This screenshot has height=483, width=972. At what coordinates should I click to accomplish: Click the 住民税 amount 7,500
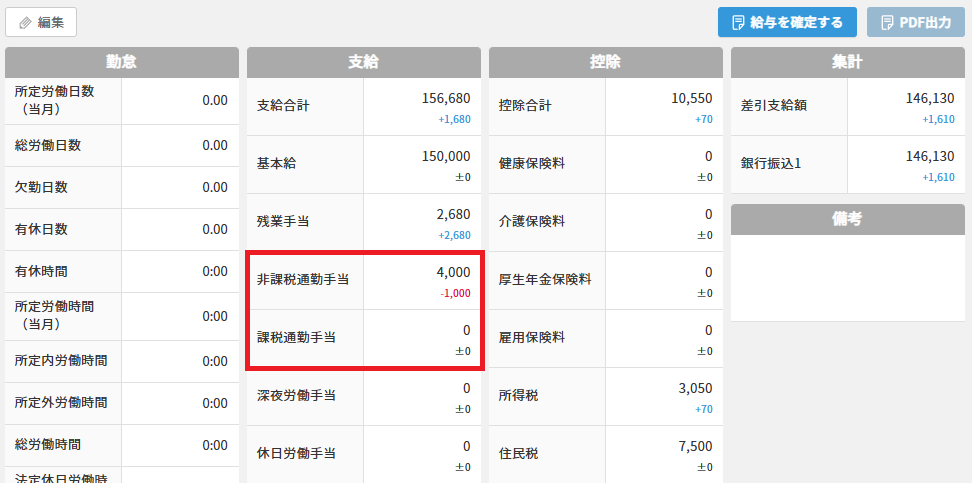tap(696, 446)
